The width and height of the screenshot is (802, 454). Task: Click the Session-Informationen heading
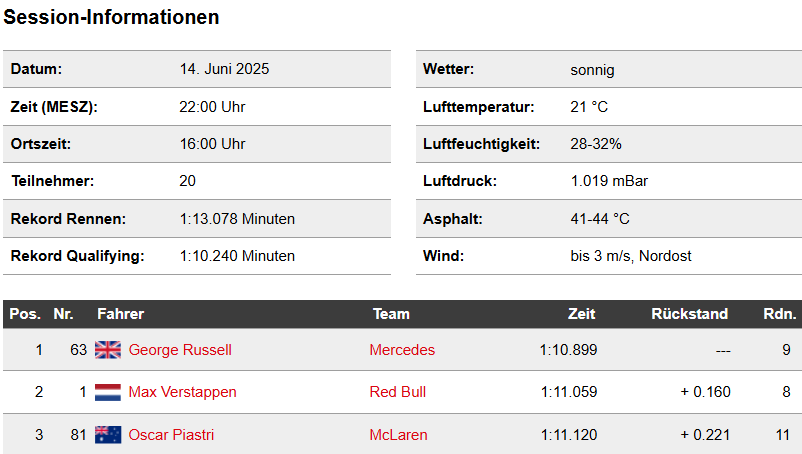[112, 17]
